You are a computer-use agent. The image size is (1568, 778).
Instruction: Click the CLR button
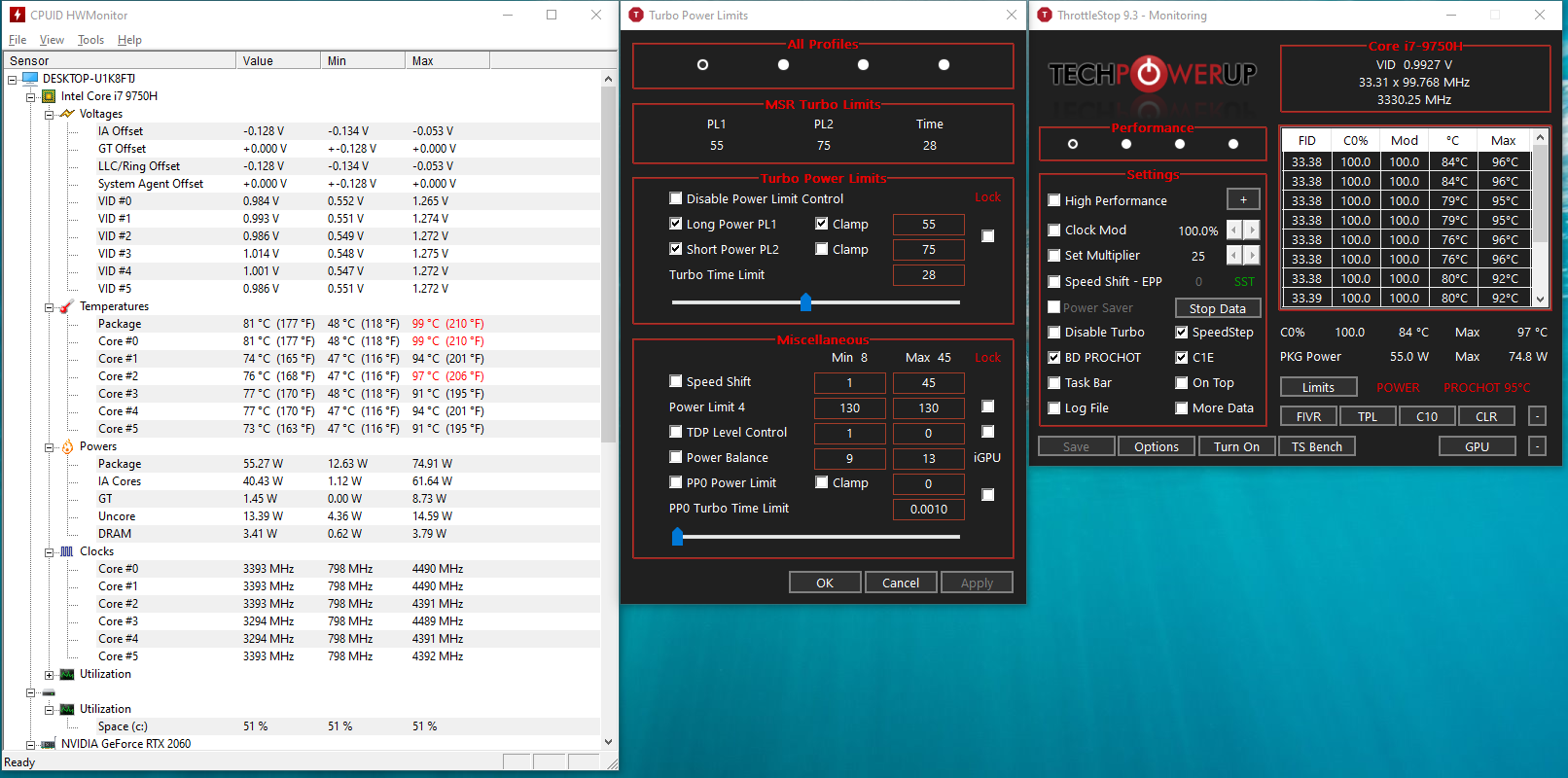click(1486, 416)
